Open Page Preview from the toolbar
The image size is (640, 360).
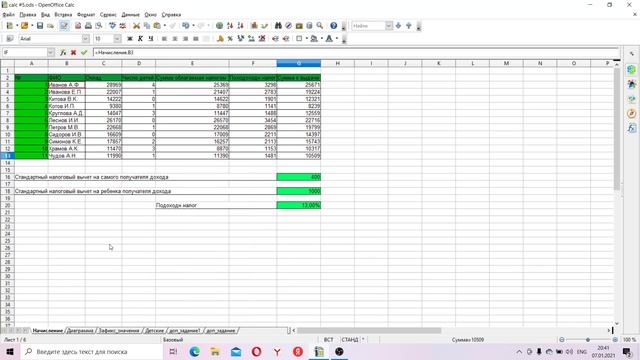point(99,26)
